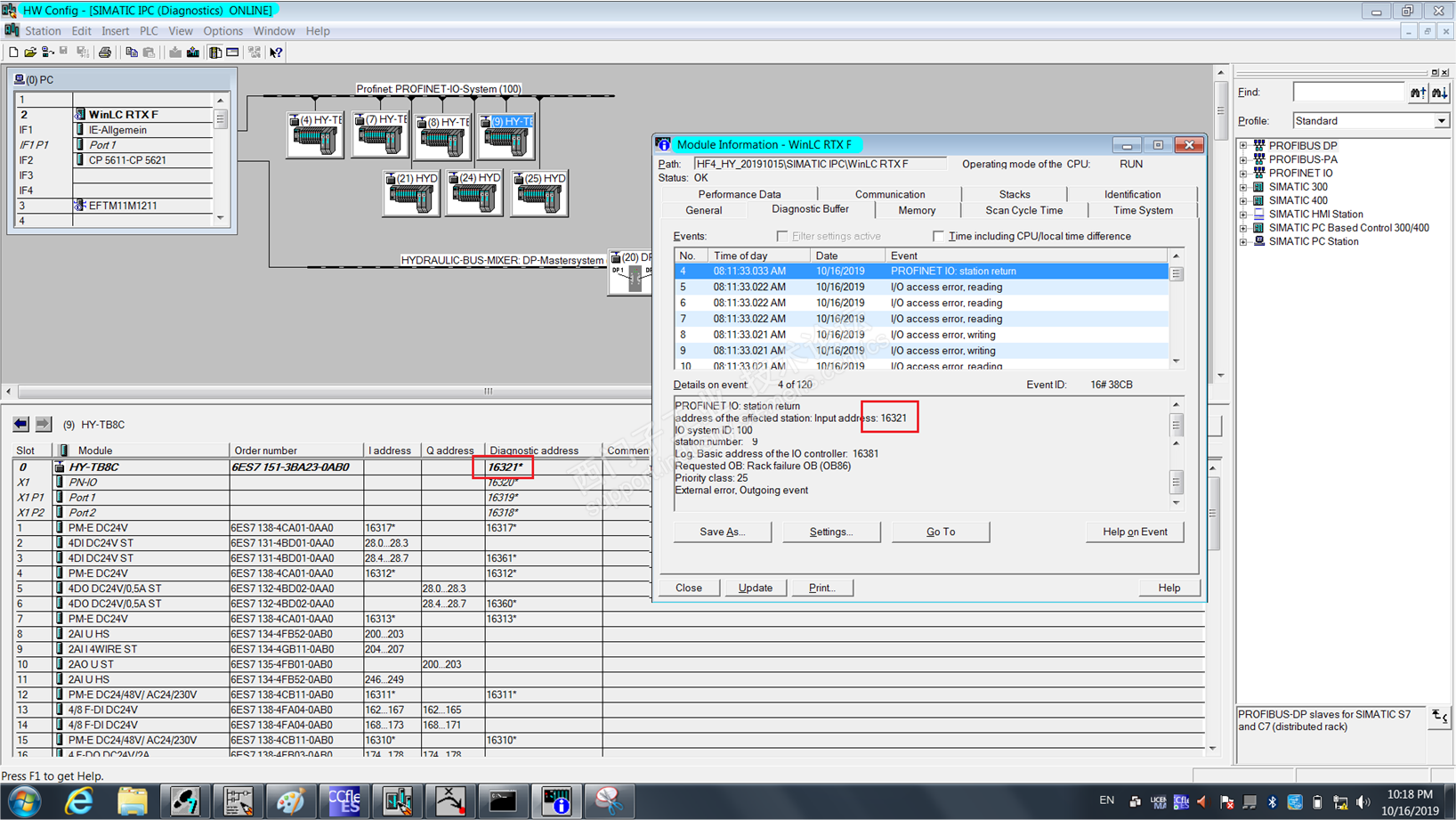Open the PLC menu

[149, 31]
